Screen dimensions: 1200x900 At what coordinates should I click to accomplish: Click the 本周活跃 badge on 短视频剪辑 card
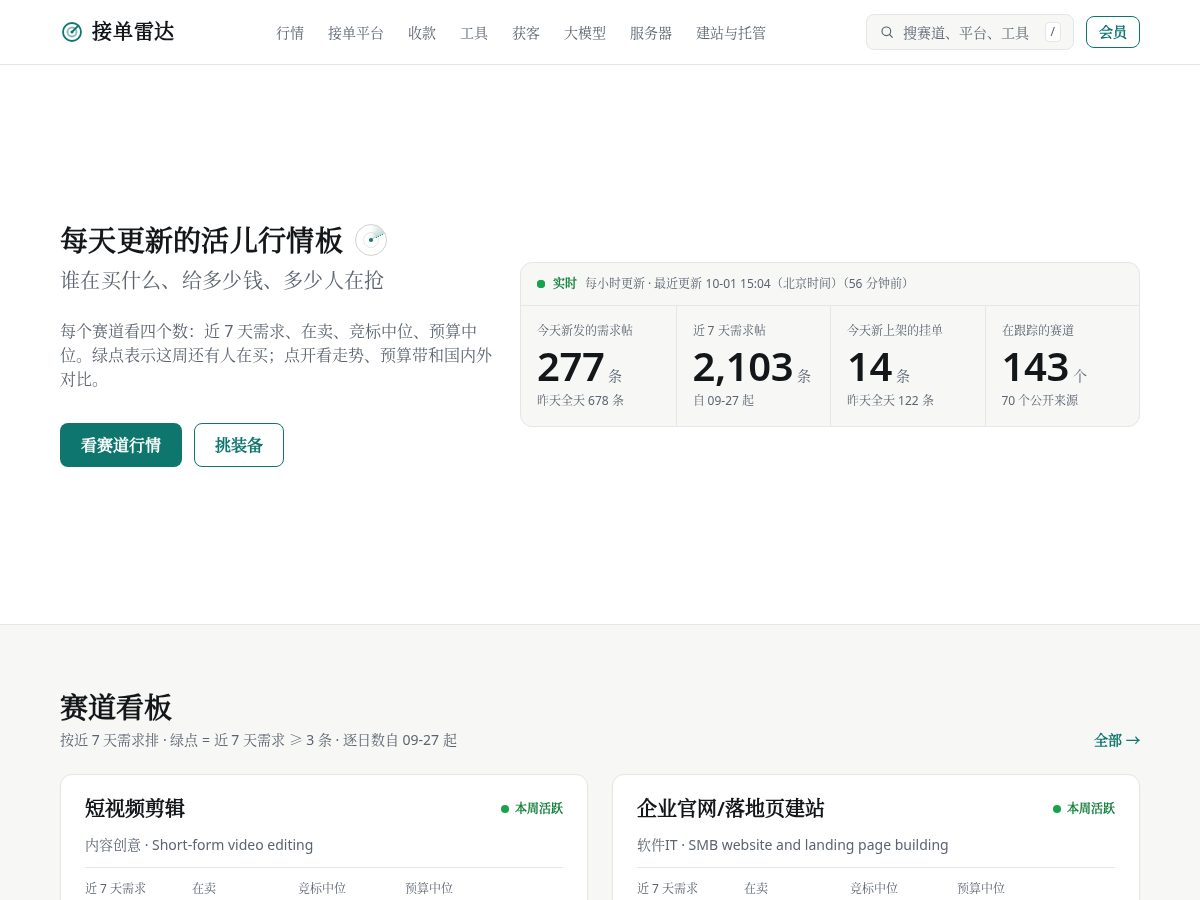532,808
